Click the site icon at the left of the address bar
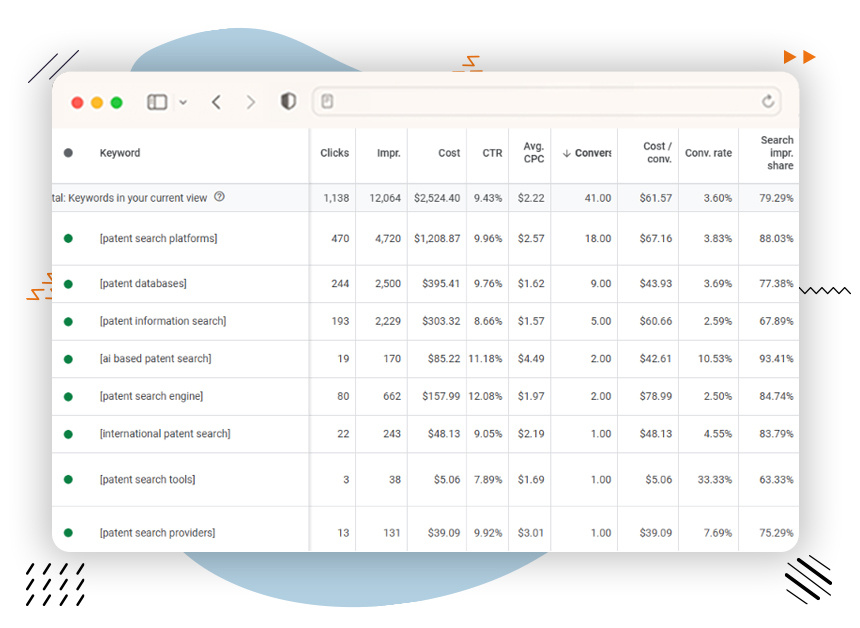Image resolution: width=860 pixels, height=628 pixels. 327,101
